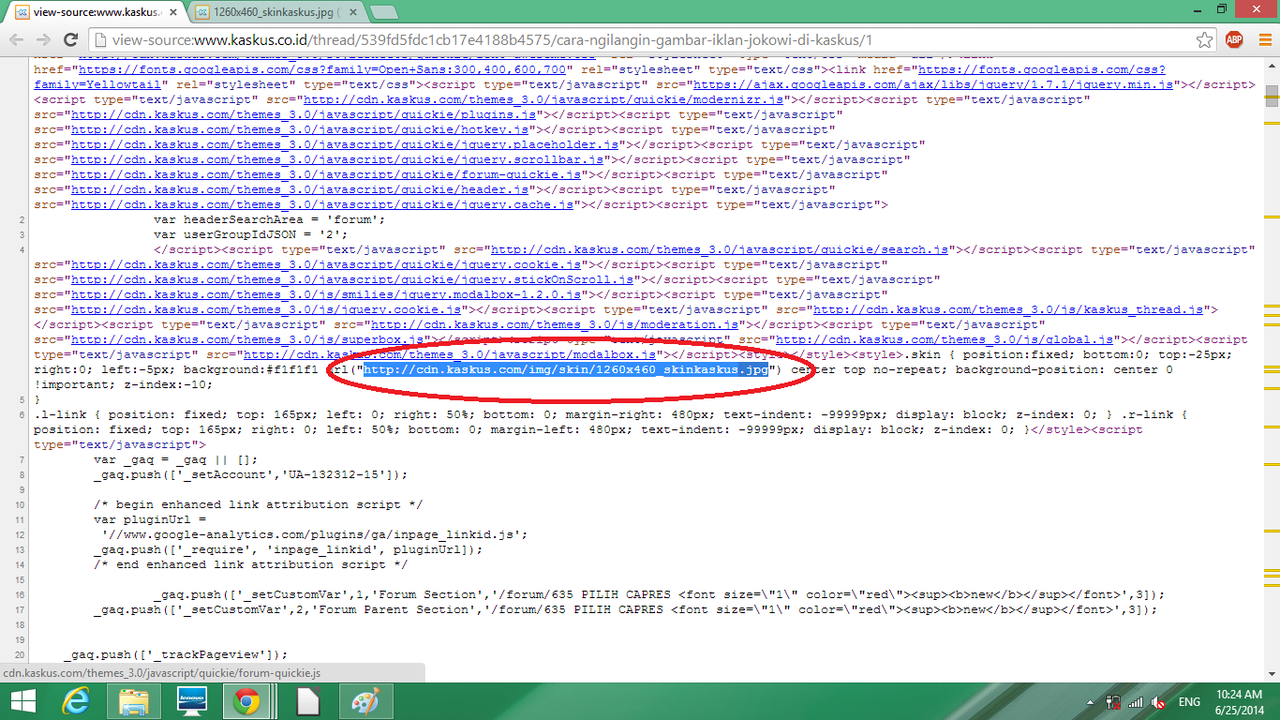Open the quickie/plugins.js link
1280x720 pixels.
[303, 115]
